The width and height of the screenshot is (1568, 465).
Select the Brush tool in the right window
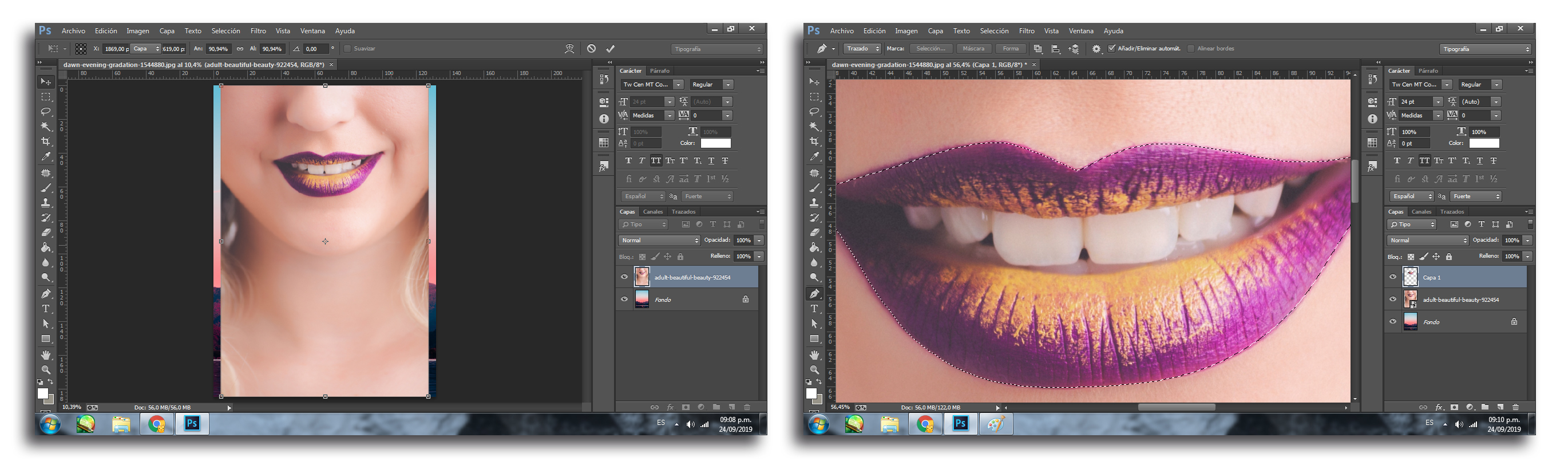point(814,188)
